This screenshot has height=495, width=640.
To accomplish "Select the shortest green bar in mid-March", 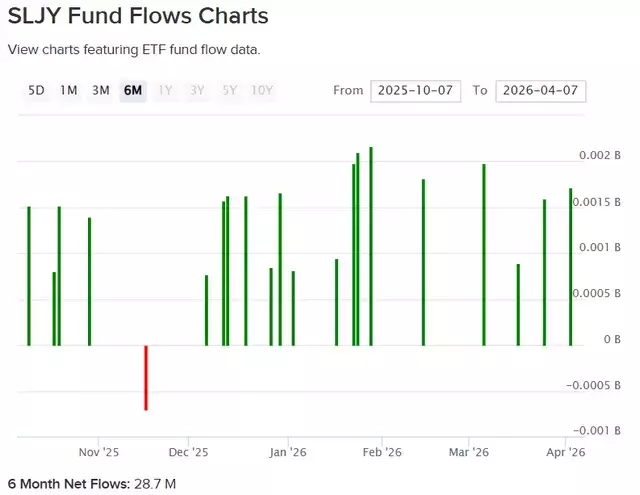I will 518,305.
